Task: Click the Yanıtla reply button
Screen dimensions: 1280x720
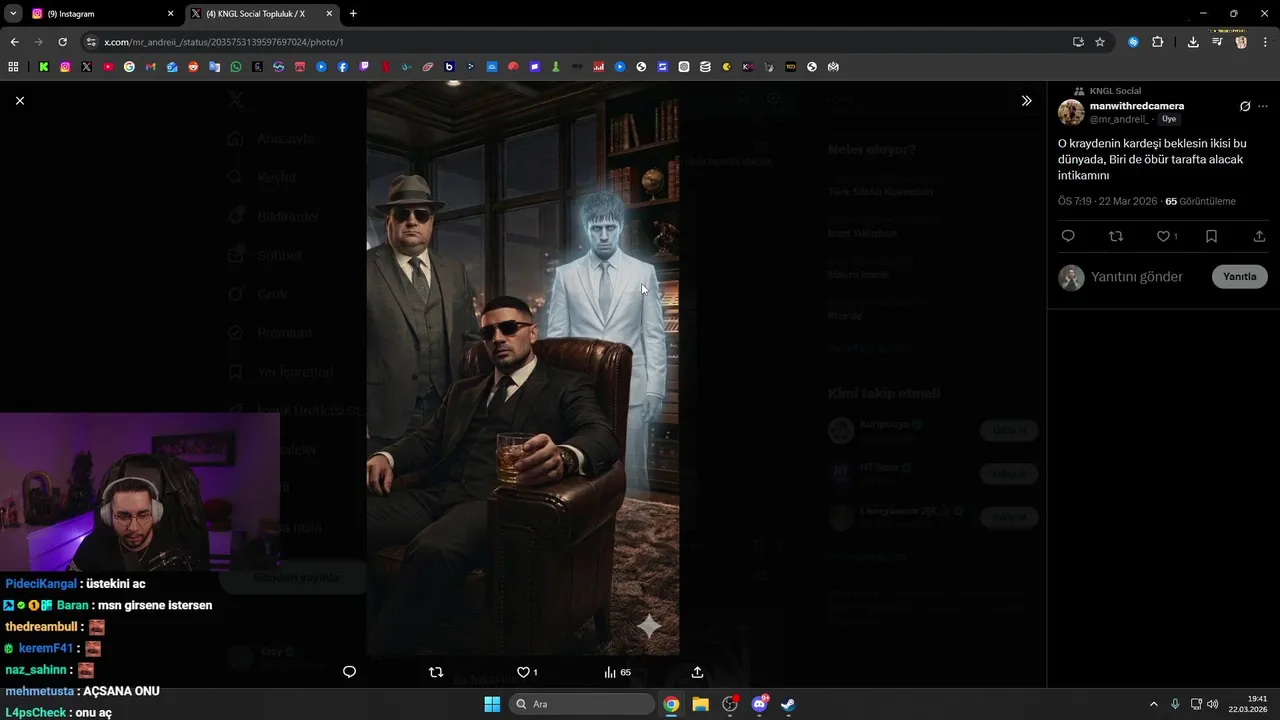Action: coord(1239,277)
